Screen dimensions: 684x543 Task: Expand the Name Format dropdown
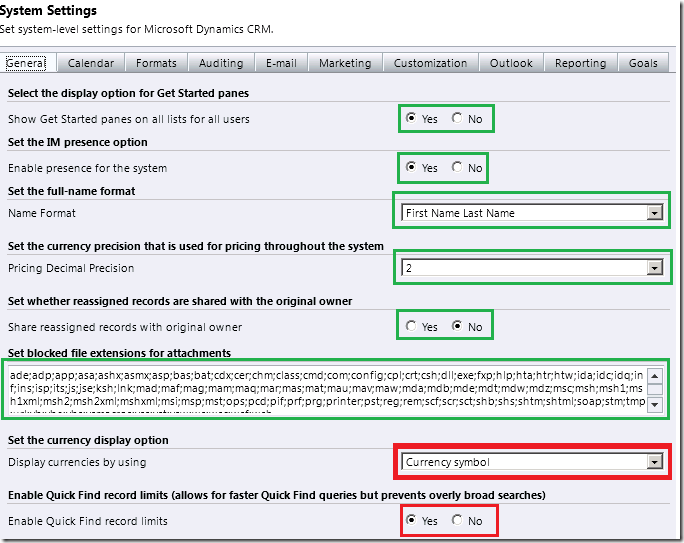point(655,212)
